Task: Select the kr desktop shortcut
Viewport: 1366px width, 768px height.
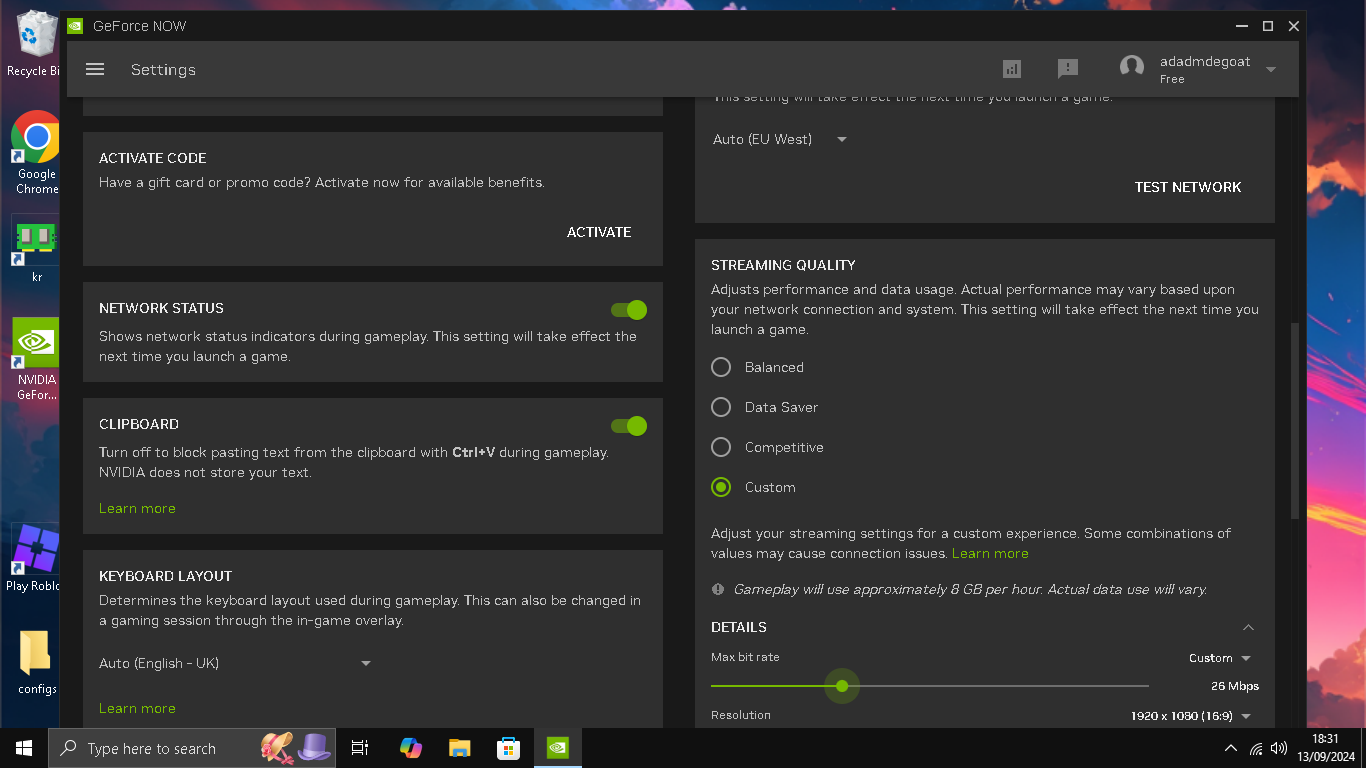Action: click(37, 250)
